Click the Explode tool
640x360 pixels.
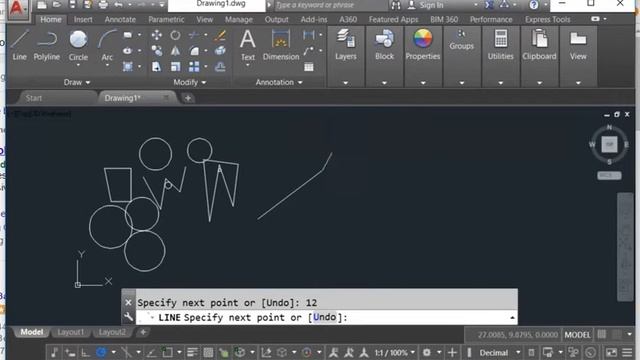click(x=220, y=51)
